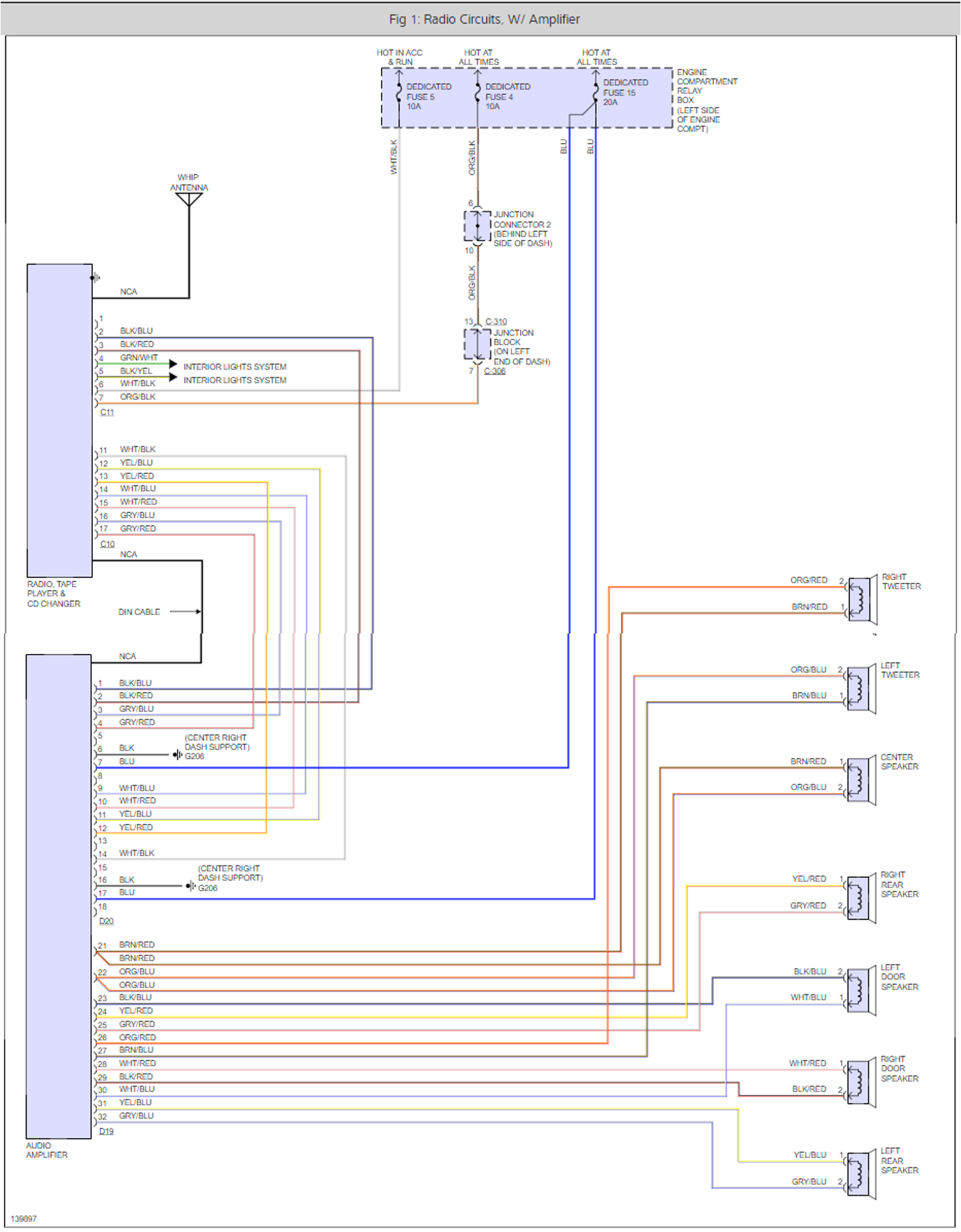Click the C11 connector label
The image size is (961, 1232).
click(107, 412)
